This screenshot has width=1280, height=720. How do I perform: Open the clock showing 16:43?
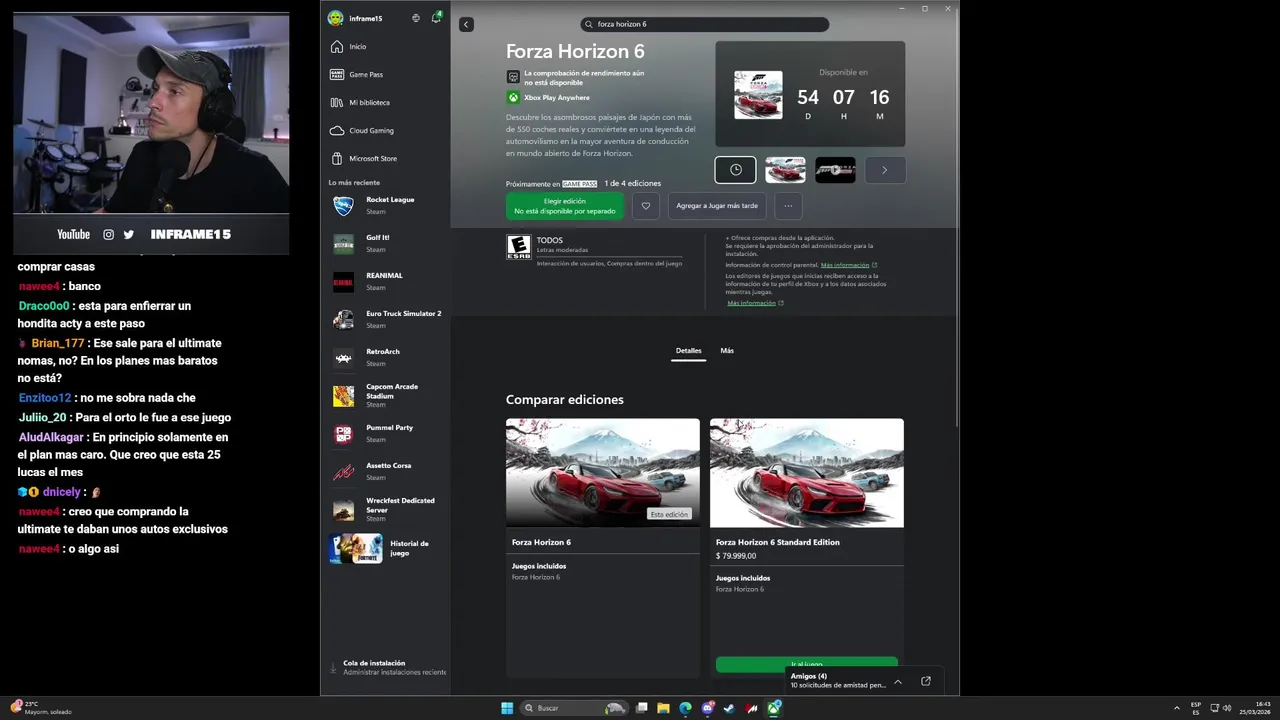tap(1255, 708)
